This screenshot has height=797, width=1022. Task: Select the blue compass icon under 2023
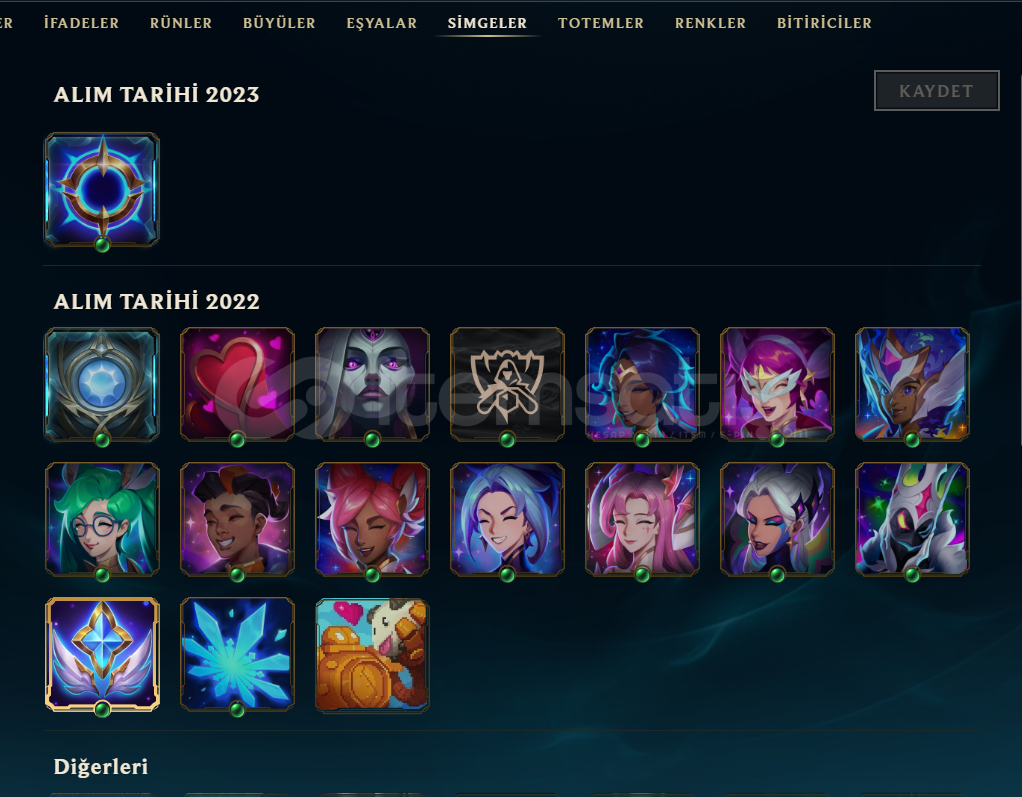tap(102, 190)
